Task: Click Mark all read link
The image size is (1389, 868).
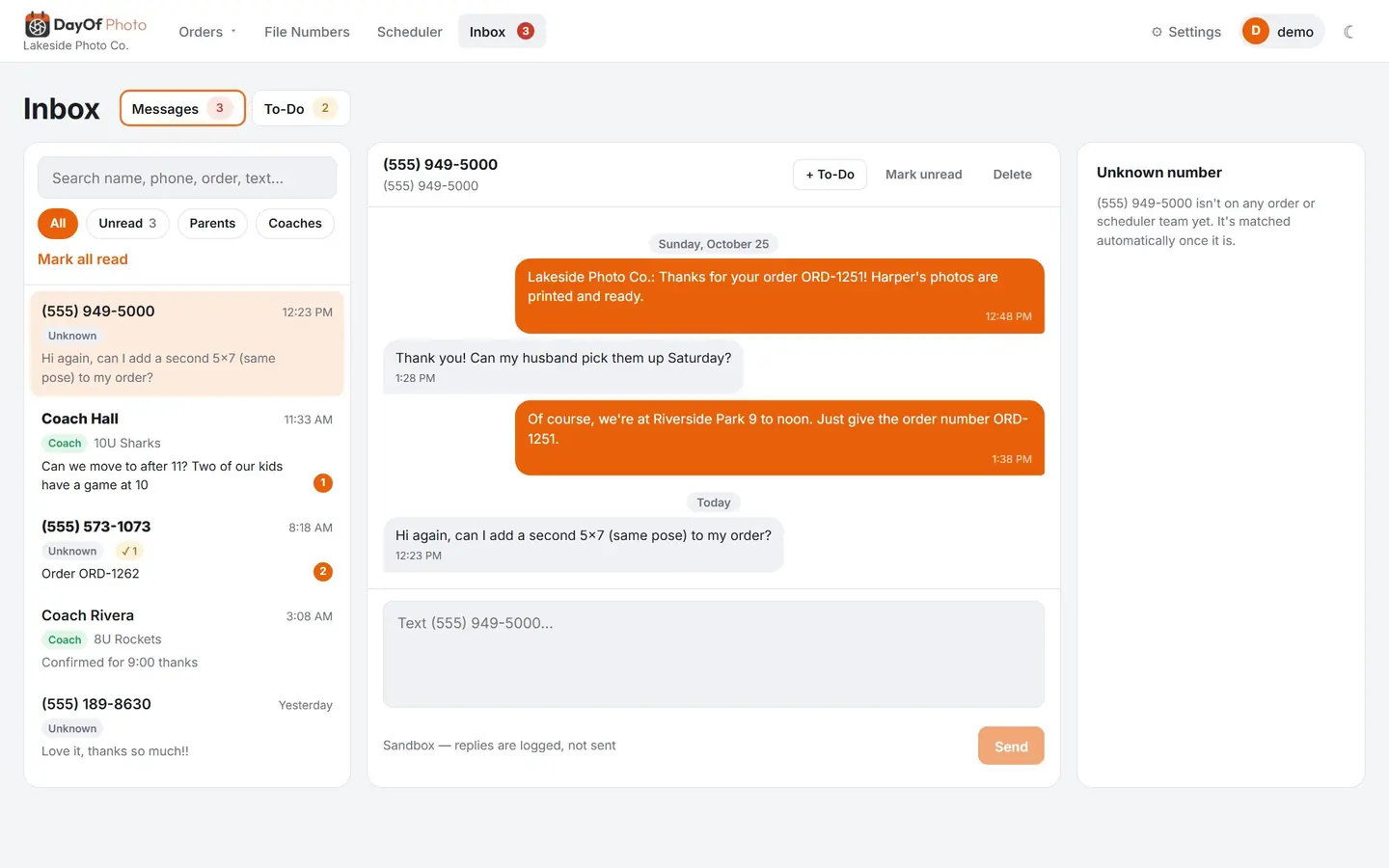Action: pos(83,259)
